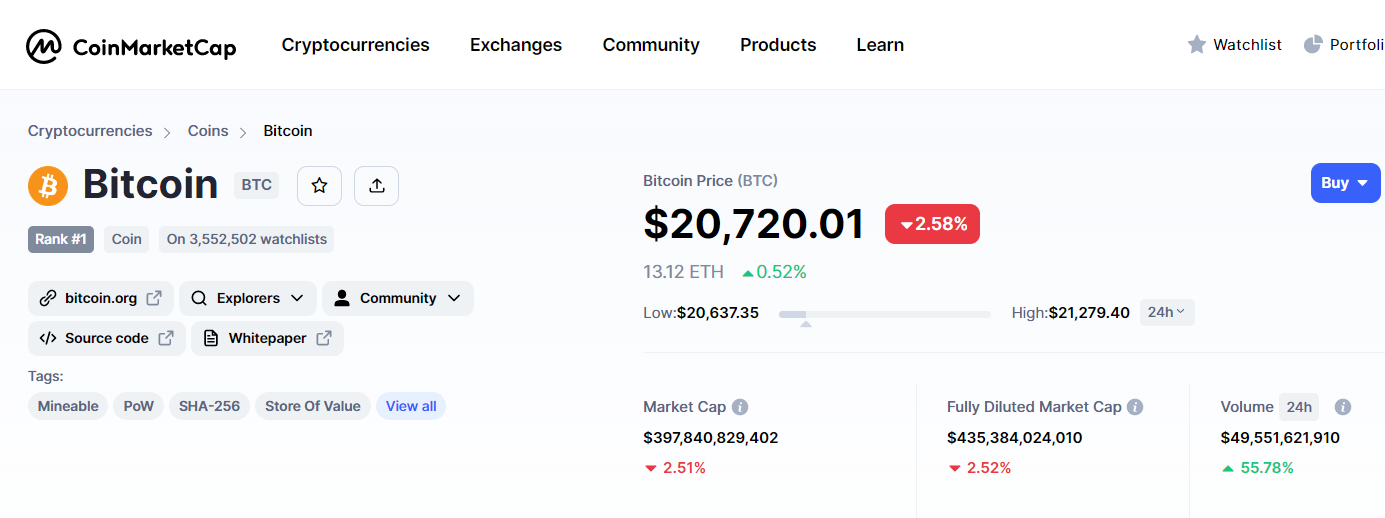
Task: Open the Whitepaper link
Action: point(267,338)
